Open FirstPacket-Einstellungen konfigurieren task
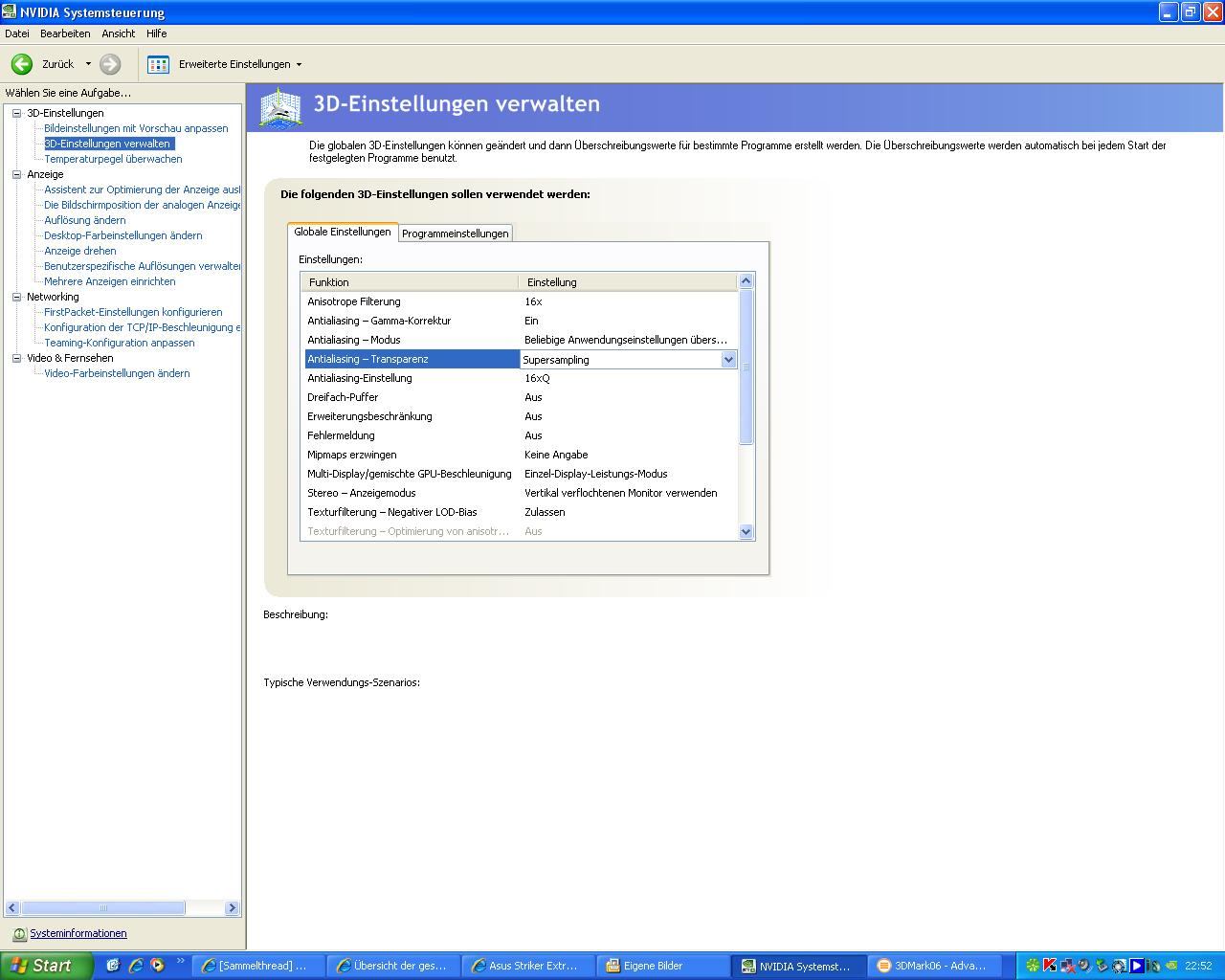Screen dimensions: 1225x980 pos(133,312)
